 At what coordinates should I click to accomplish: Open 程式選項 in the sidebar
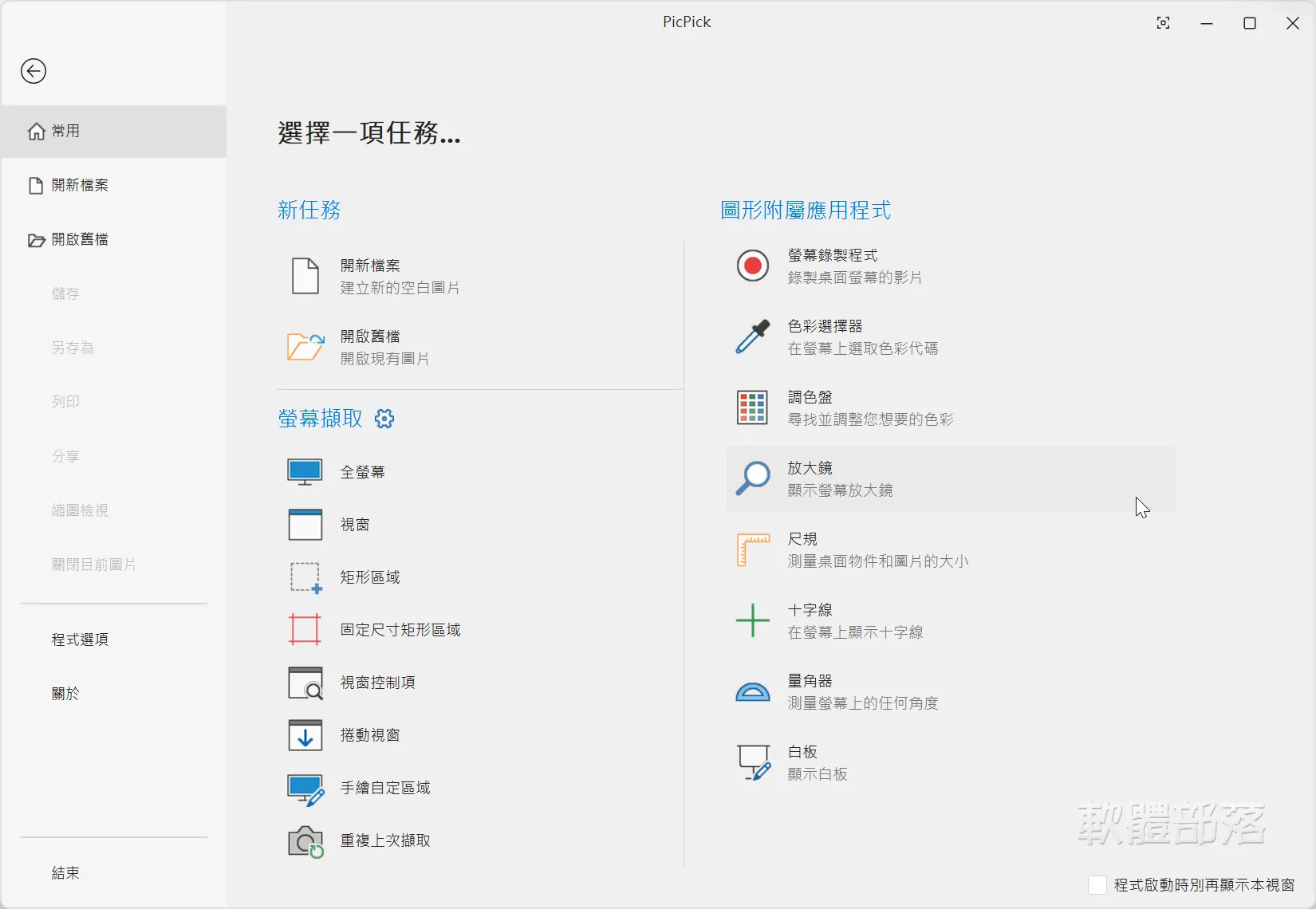click(x=114, y=639)
